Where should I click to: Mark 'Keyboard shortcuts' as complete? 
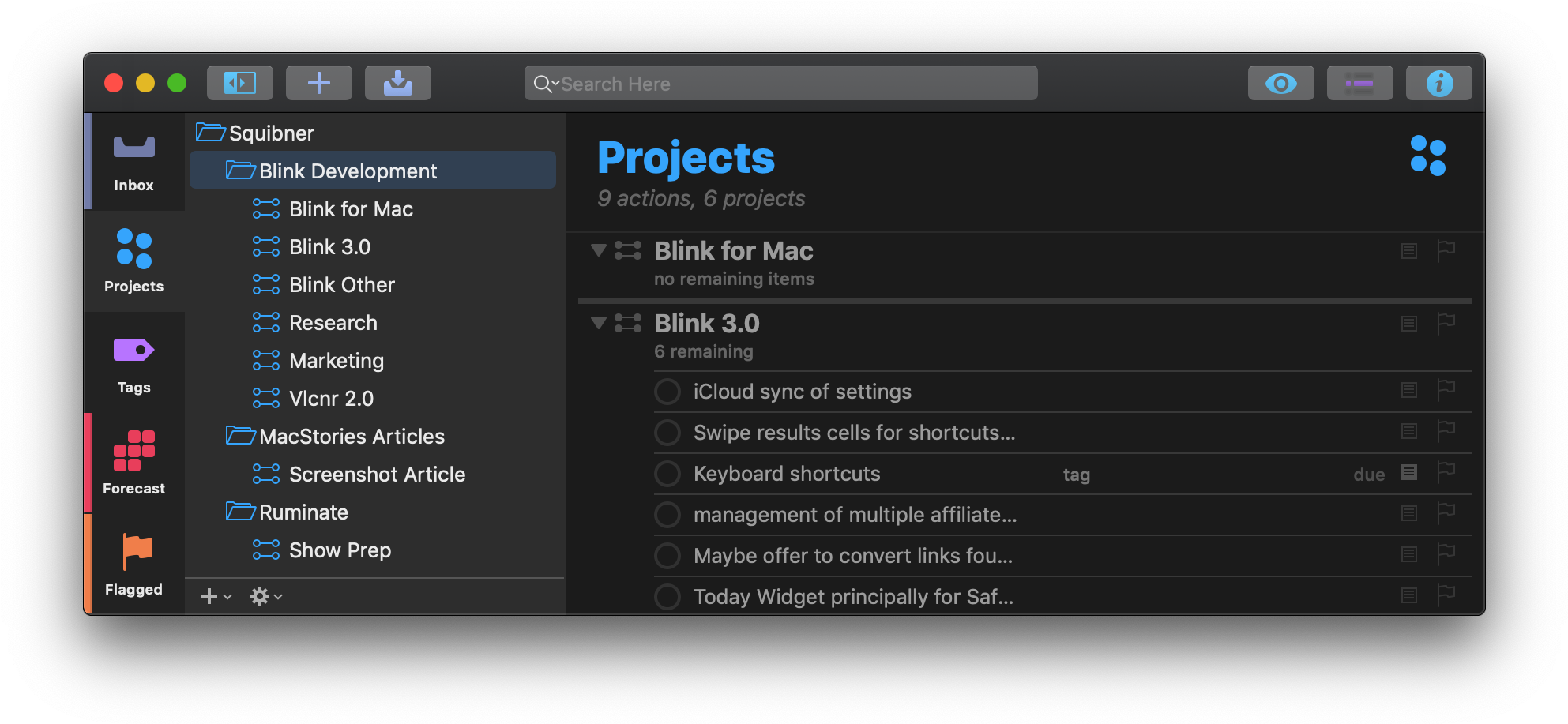(x=667, y=474)
